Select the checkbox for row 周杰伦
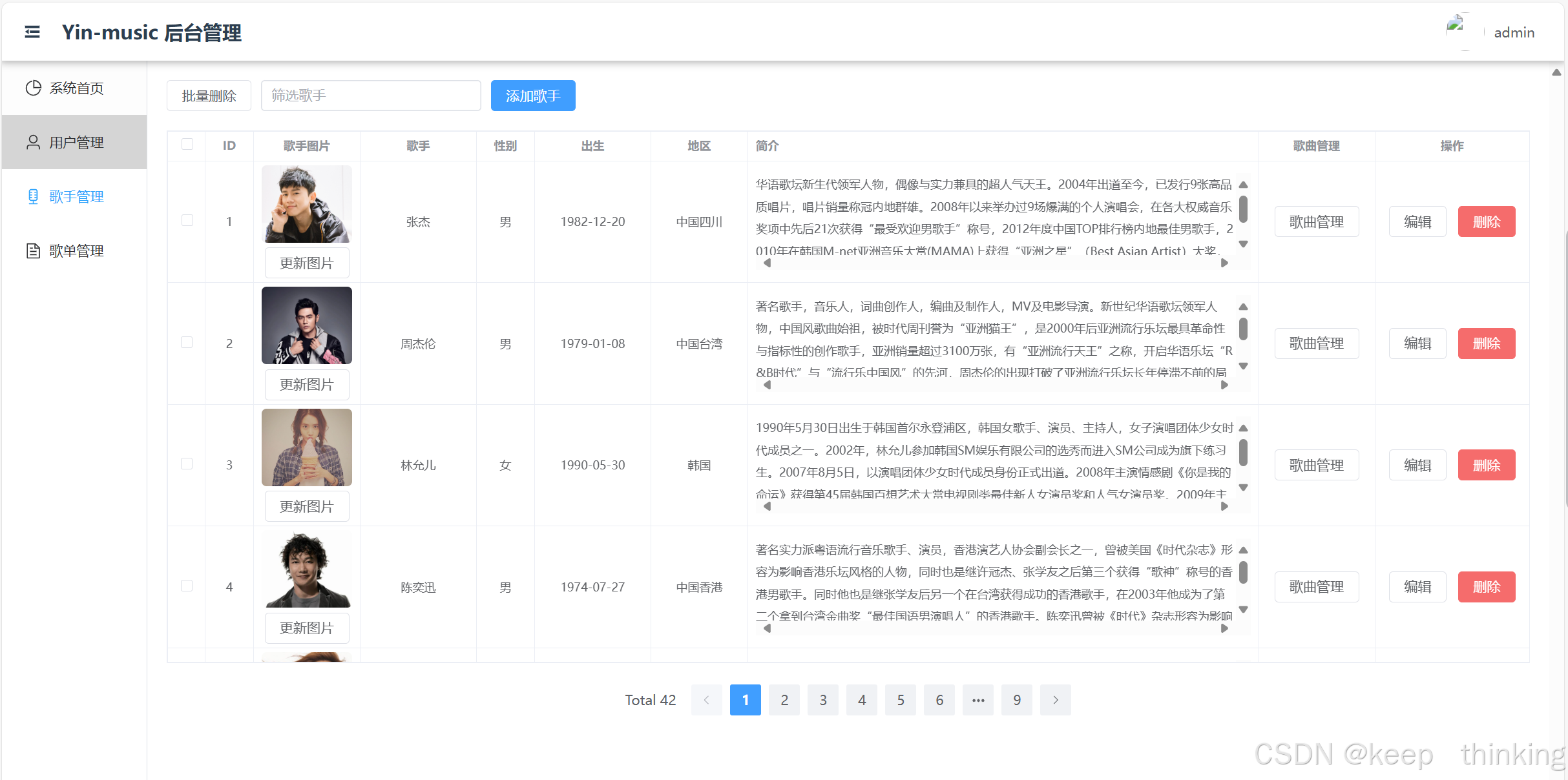The height and width of the screenshot is (780, 1568). click(x=187, y=342)
